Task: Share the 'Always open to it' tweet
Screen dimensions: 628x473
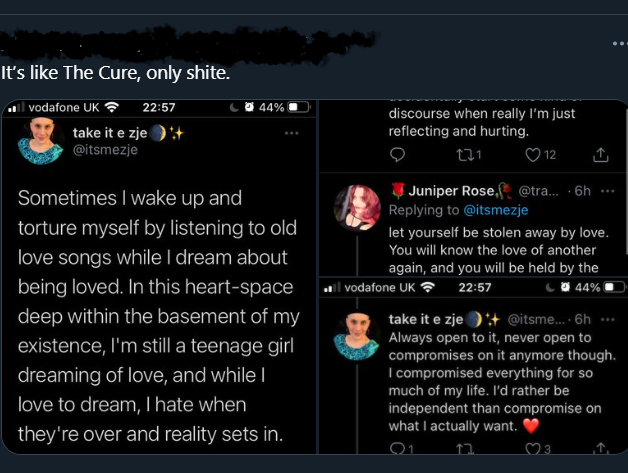Action: point(600,450)
